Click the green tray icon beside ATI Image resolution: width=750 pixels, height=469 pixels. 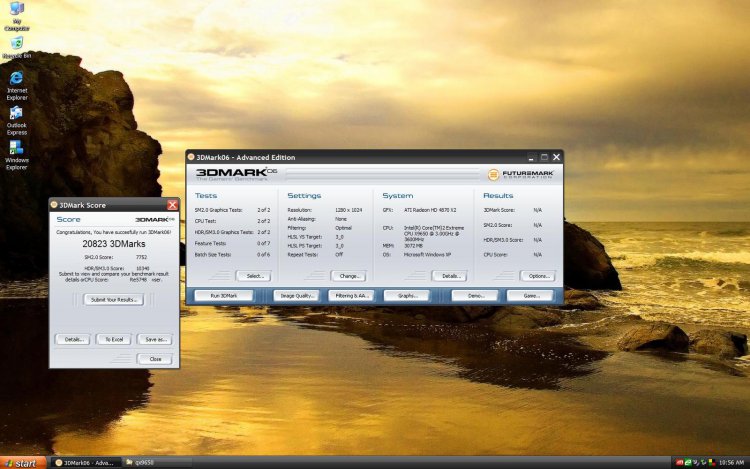[x=688, y=462]
